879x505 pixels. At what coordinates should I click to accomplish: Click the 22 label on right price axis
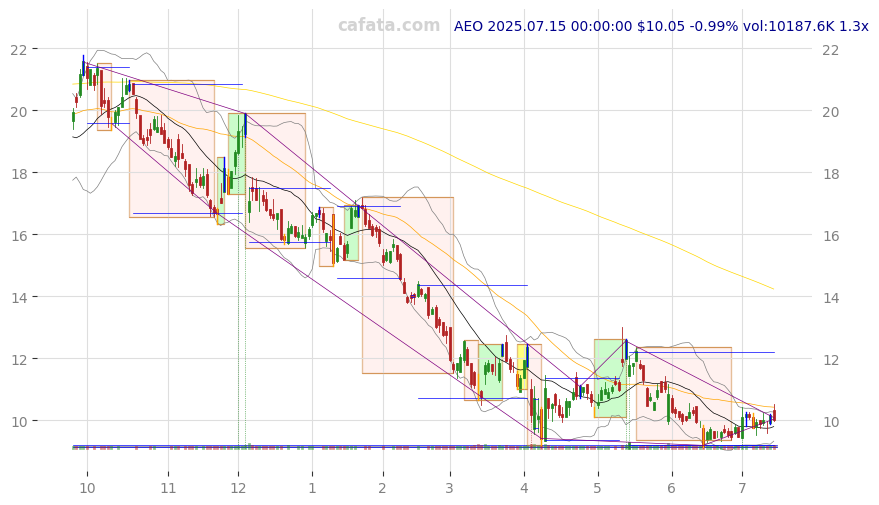pyautogui.click(x=831, y=50)
